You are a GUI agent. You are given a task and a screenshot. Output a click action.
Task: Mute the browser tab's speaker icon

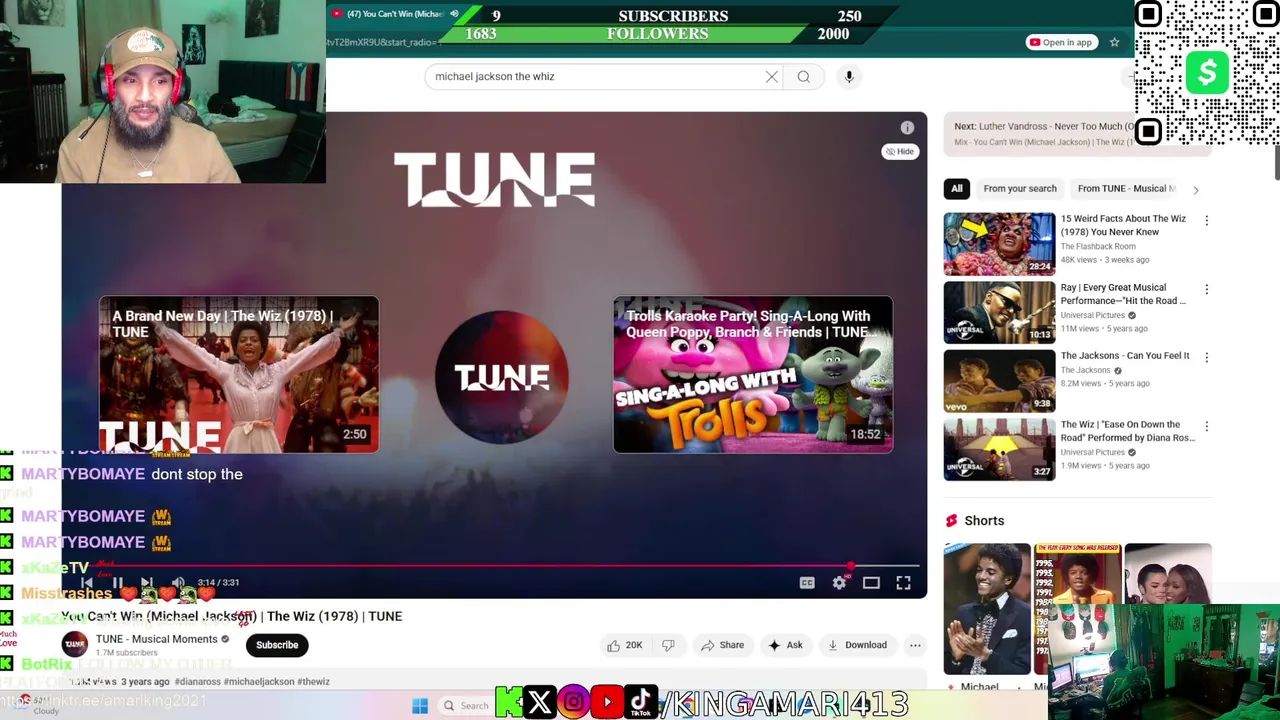(x=454, y=14)
